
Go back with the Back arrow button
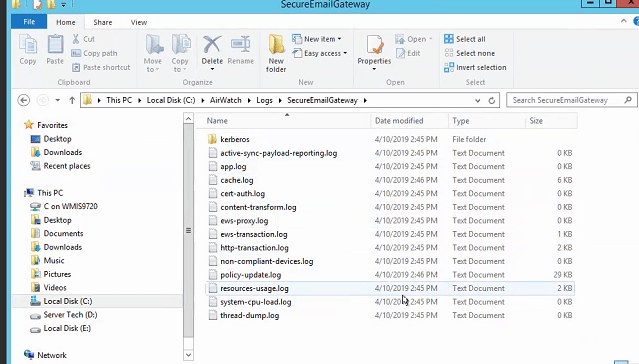(24, 100)
